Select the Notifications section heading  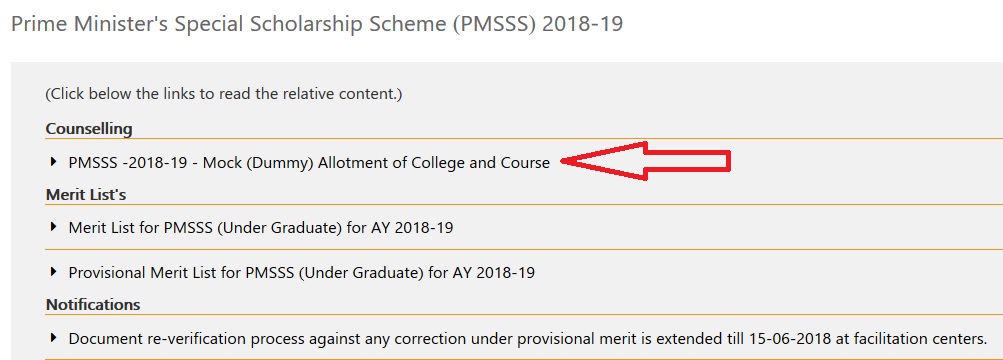tap(93, 304)
